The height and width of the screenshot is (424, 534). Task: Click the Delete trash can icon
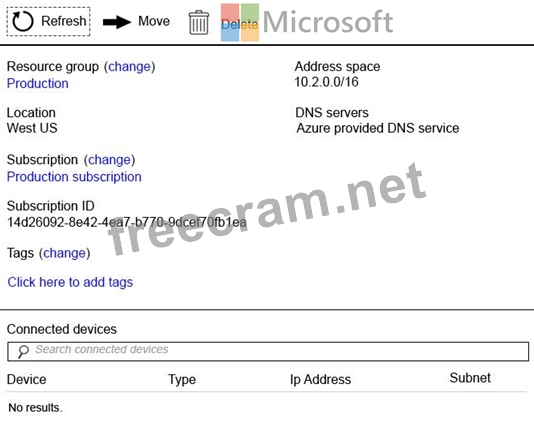[x=199, y=22]
